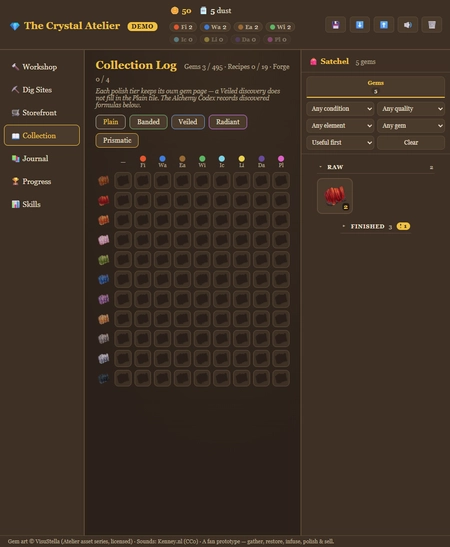Screen dimensions: 450x547
Task: Switch to the Banded polish tier
Action: 148,122
